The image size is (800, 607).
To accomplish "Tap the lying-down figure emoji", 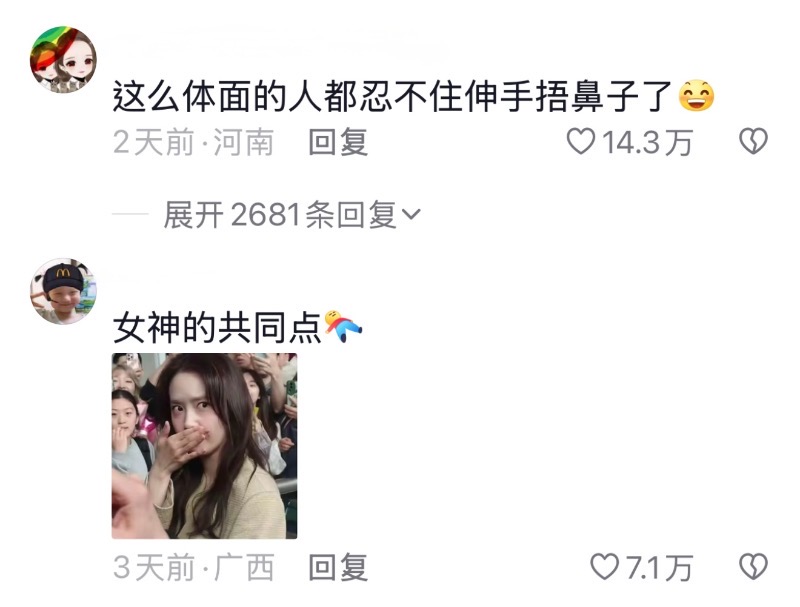I will click(343, 326).
